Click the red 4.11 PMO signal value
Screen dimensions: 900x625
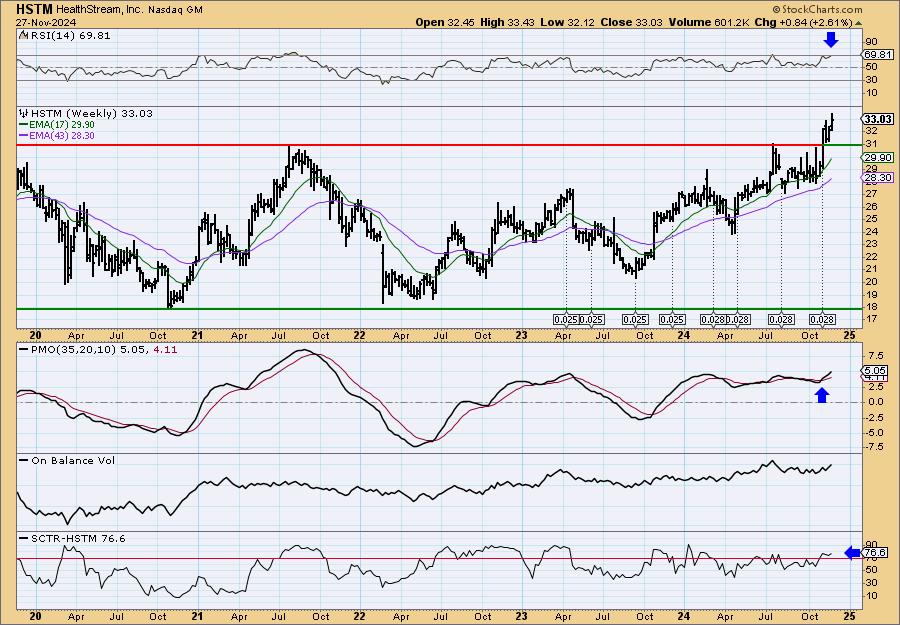(x=165, y=349)
